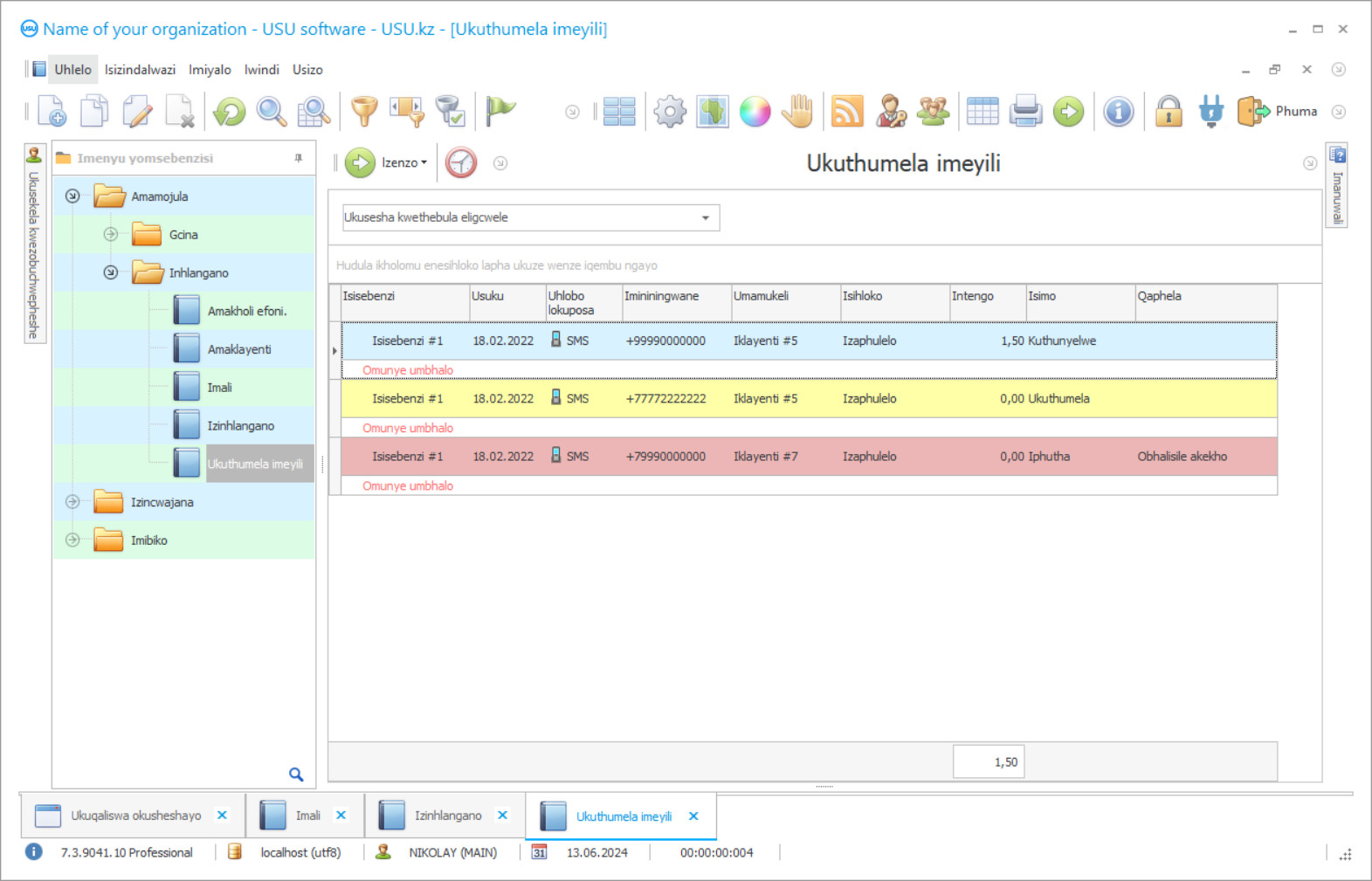Click the refresh green arrow icon
Screen dimensions: 1372x881
click(230, 112)
